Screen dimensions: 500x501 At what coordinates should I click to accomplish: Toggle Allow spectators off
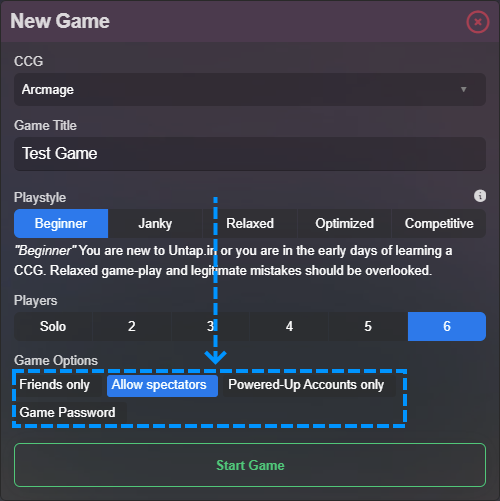tap(162, 386)
